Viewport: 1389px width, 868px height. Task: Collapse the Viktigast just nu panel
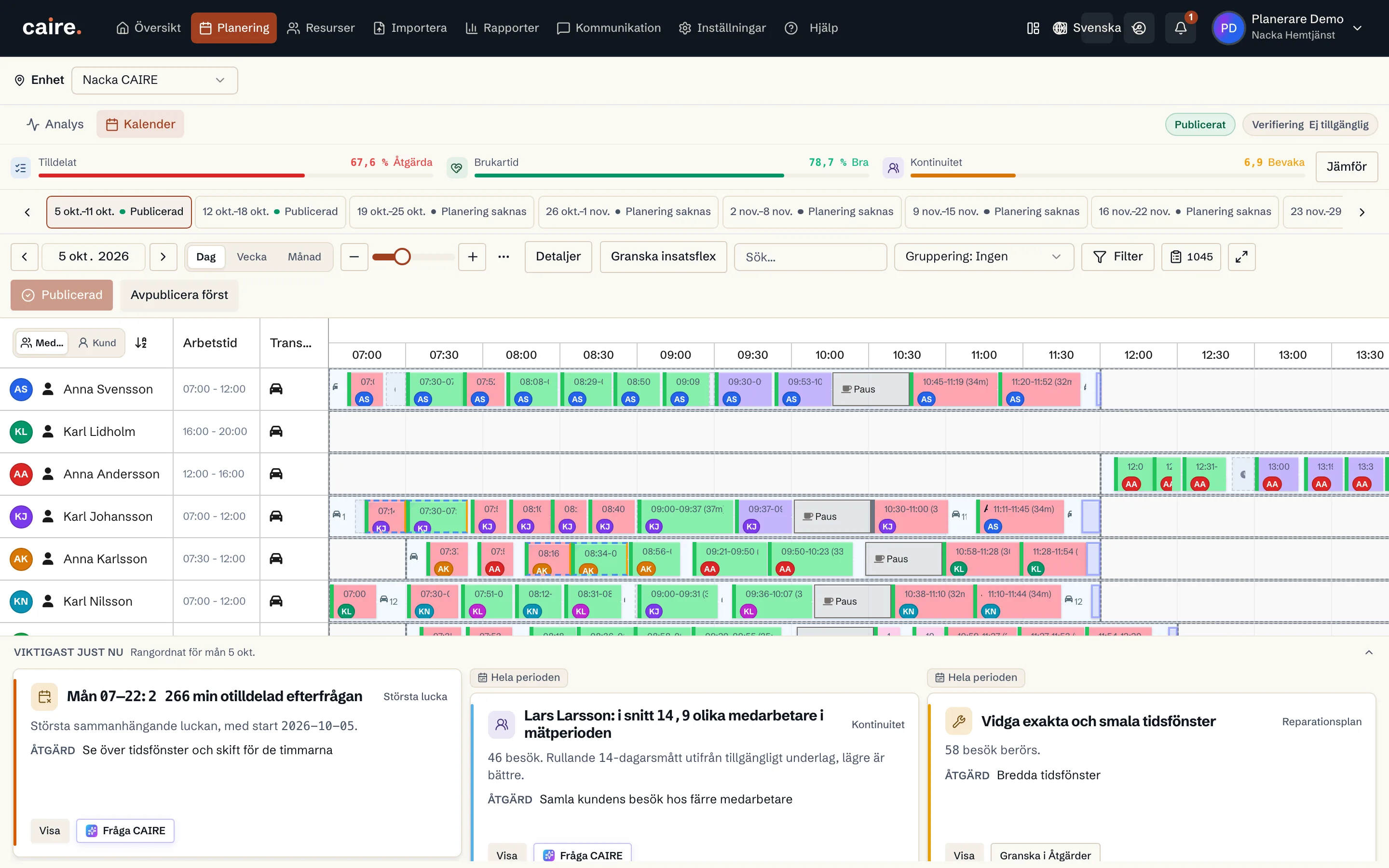1368,652
